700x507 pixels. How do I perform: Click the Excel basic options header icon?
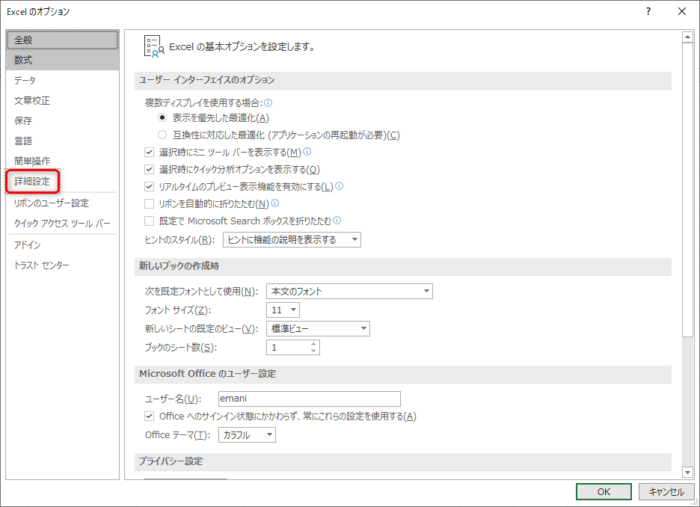pos(152,45)
